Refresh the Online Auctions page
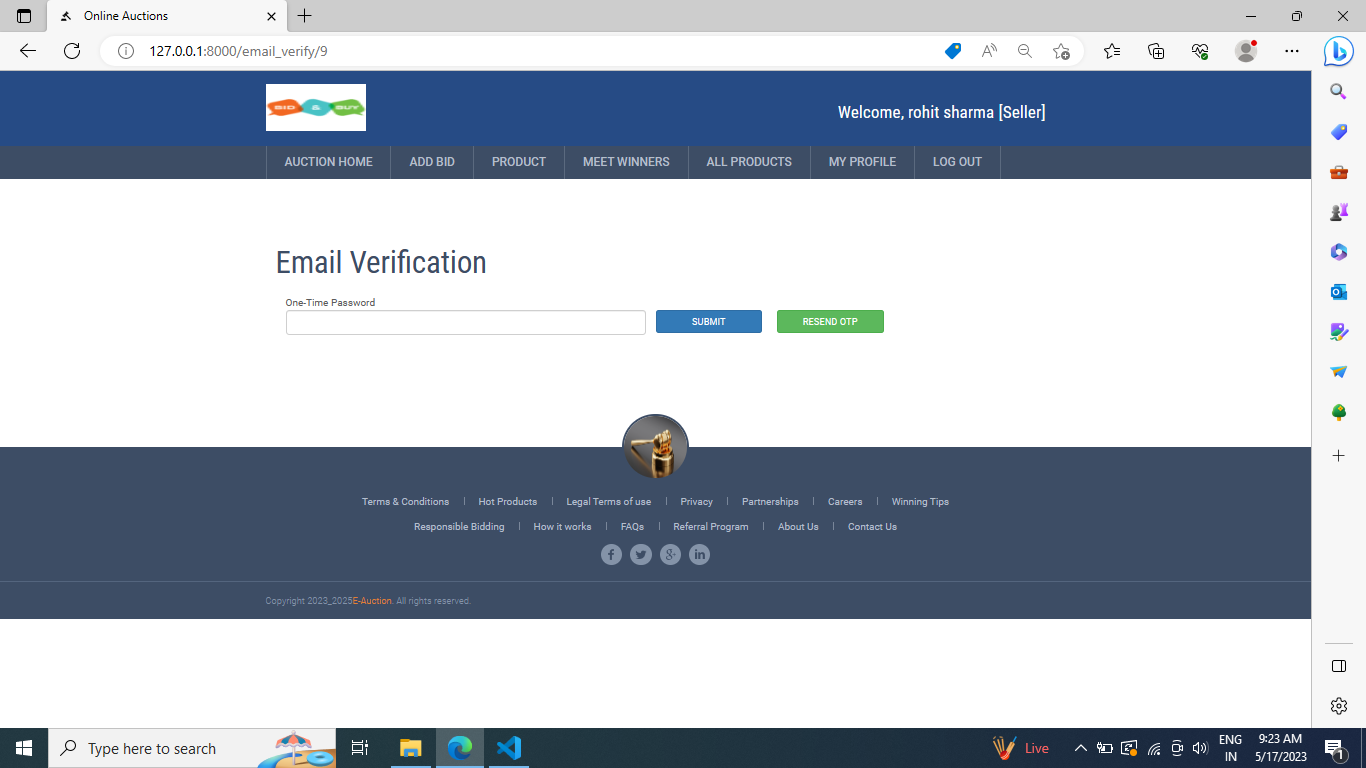1366x768 pixels. tap(71, 51)
